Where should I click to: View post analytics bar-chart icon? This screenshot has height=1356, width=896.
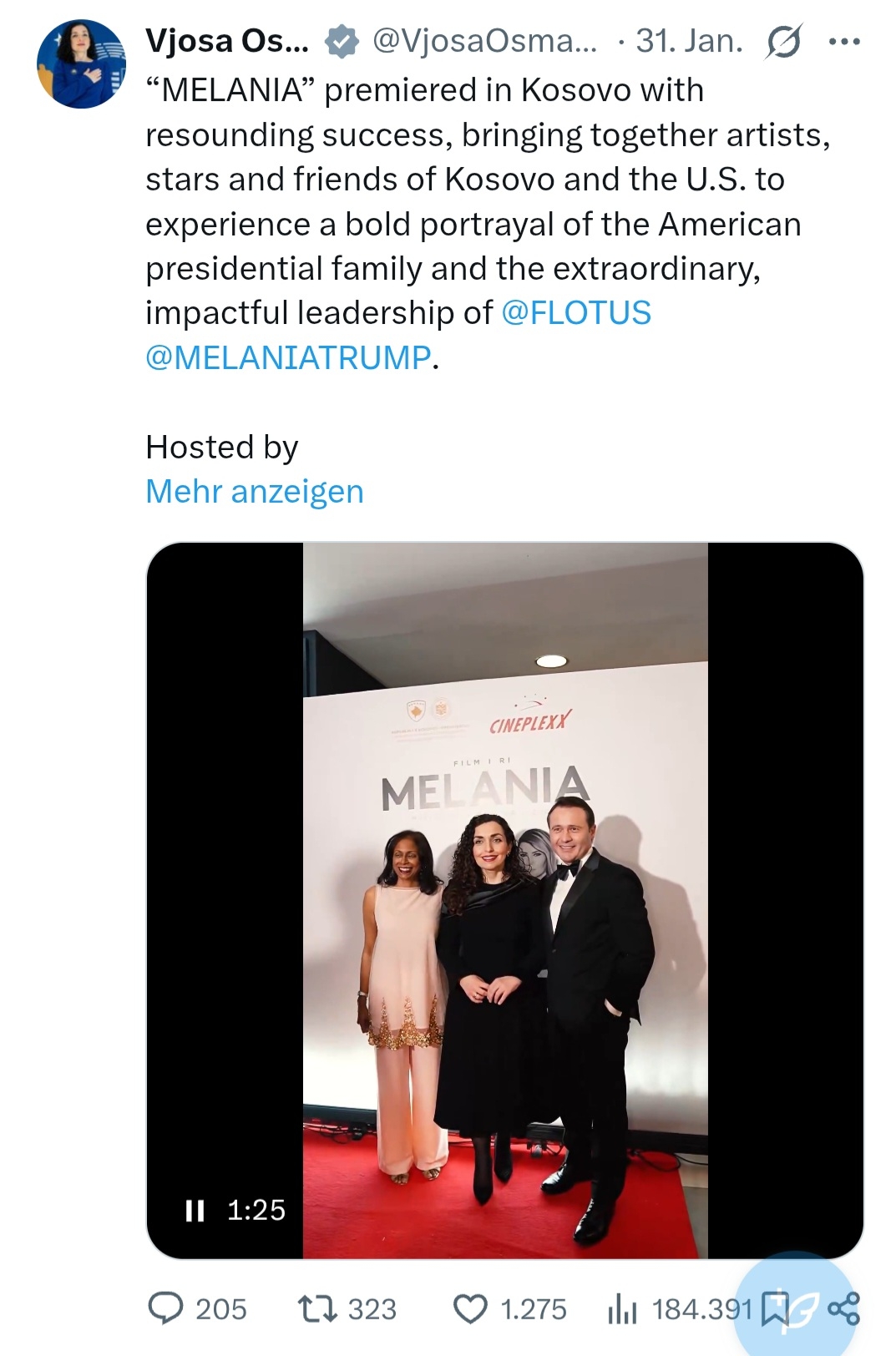622,1308
